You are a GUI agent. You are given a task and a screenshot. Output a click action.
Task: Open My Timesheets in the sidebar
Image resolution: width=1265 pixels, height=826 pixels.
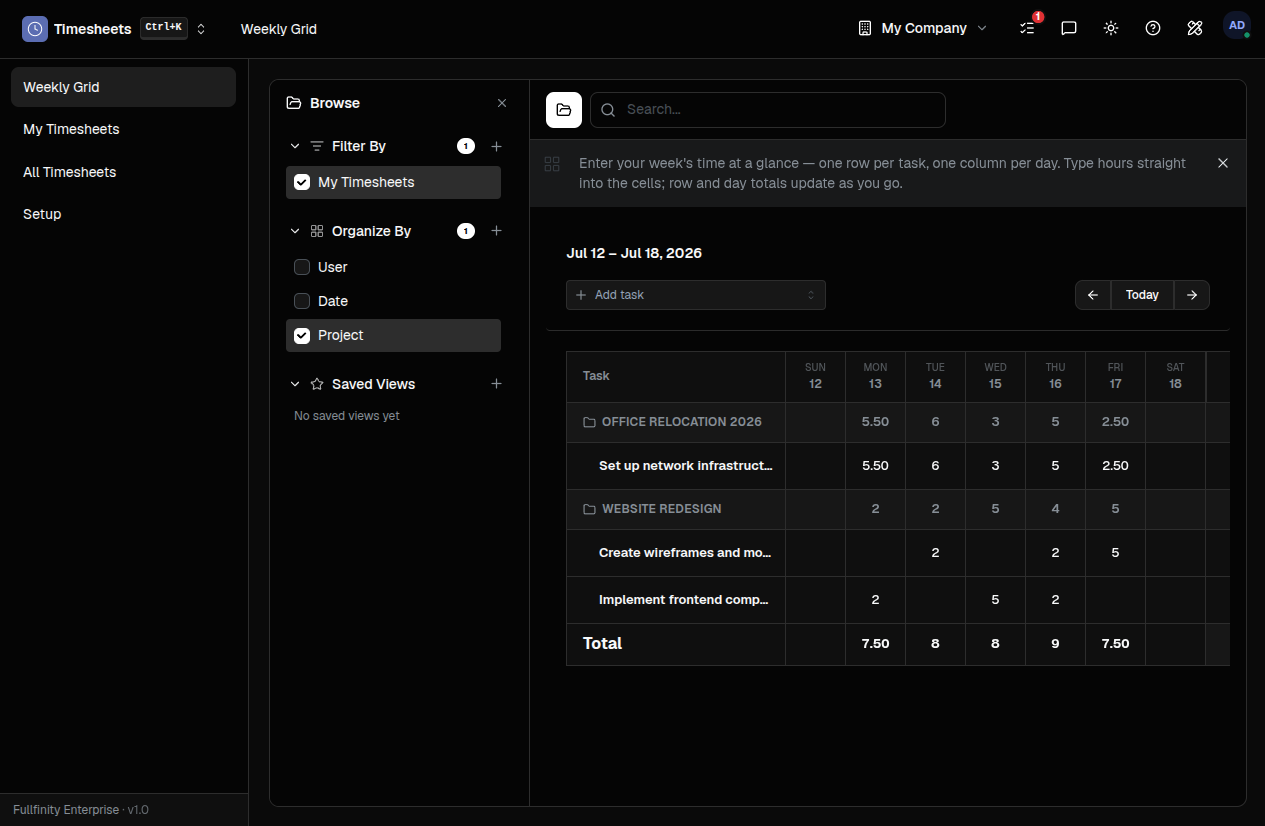click(123, 129)
